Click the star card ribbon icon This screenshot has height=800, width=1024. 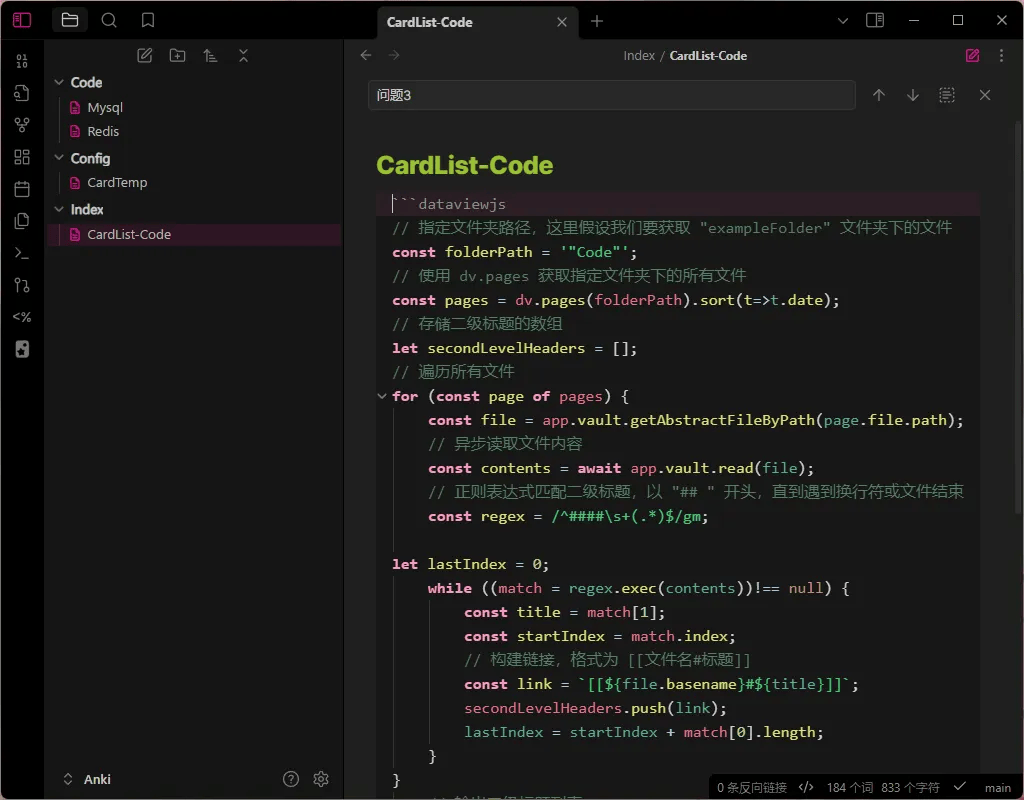coord(22,349)
